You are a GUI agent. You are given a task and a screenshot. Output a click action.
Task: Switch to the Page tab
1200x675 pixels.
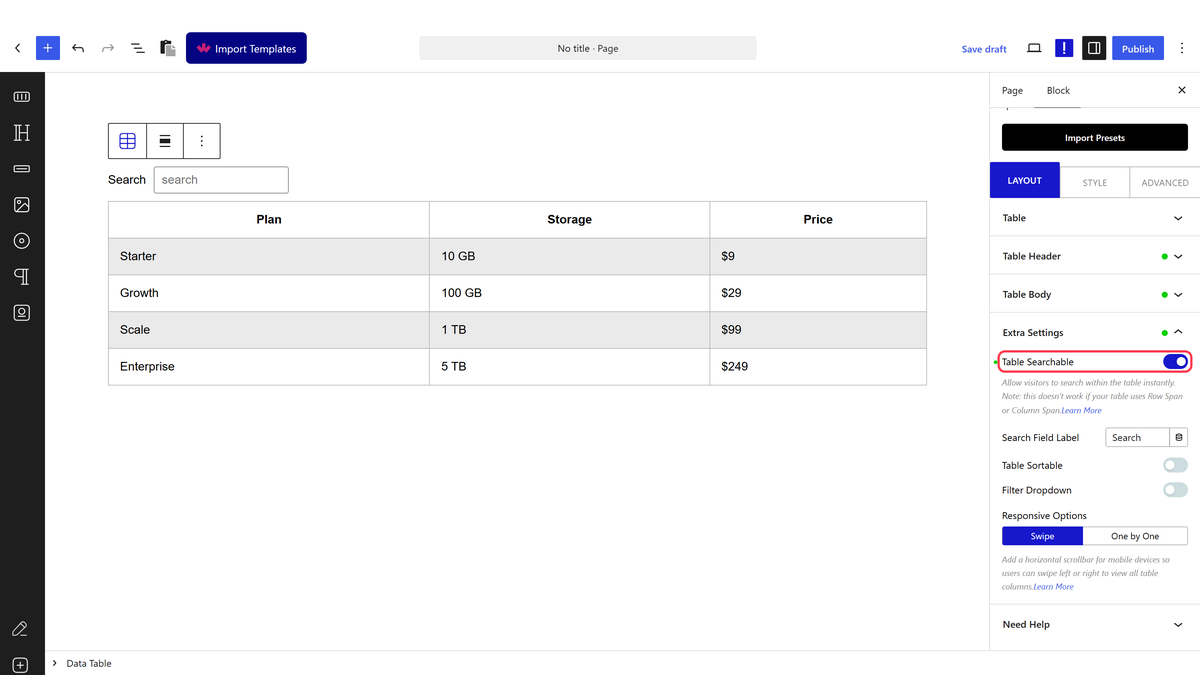pyautogui.click(x=1012, y=90)
